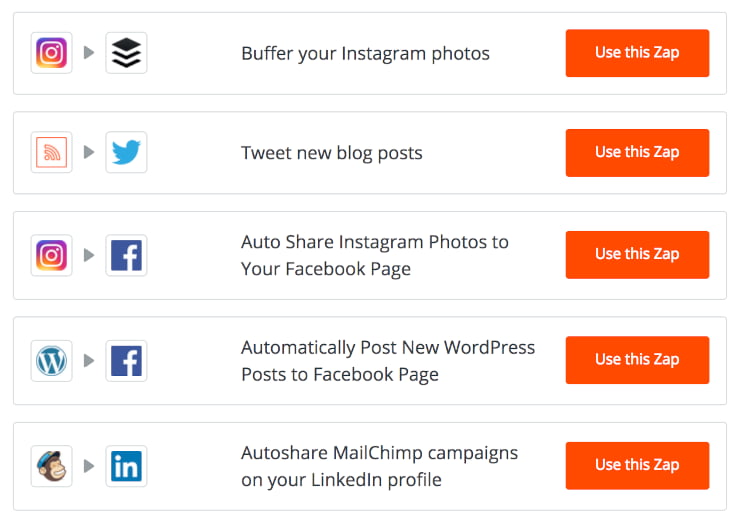740x519 pixels.
Task: Use this Zap for Buffer Instagram photos
Action: point(637,53)
